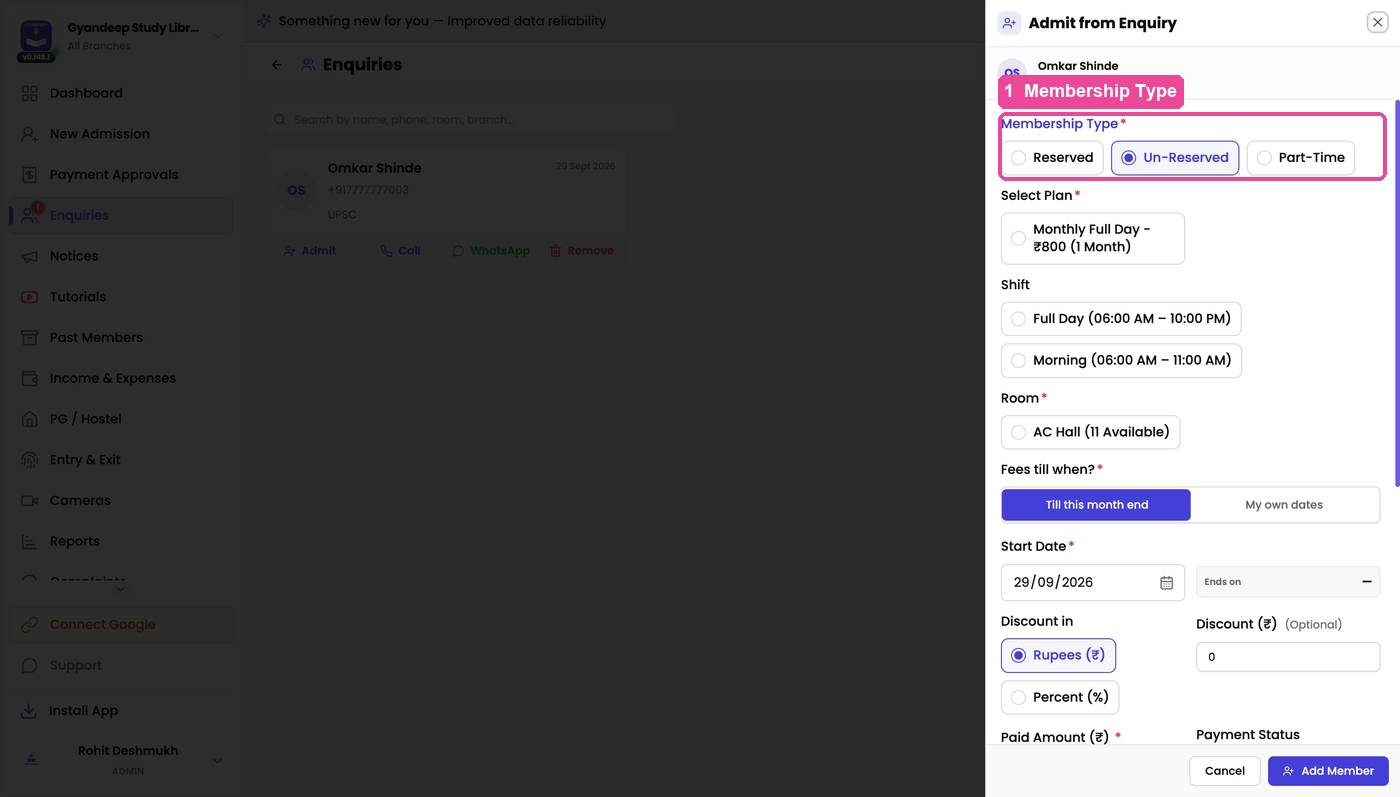Click the back arrow beside Enquiries heading
Viewport: 1400px width, 797px height.
[277, 65]
